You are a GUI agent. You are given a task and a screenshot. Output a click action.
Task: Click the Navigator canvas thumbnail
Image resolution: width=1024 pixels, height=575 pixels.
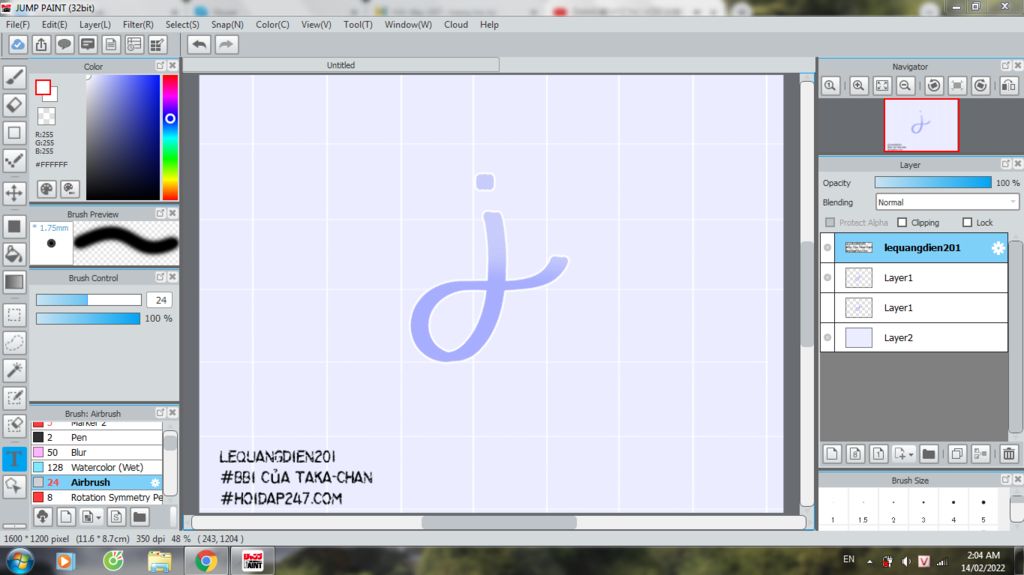(921, 125)
